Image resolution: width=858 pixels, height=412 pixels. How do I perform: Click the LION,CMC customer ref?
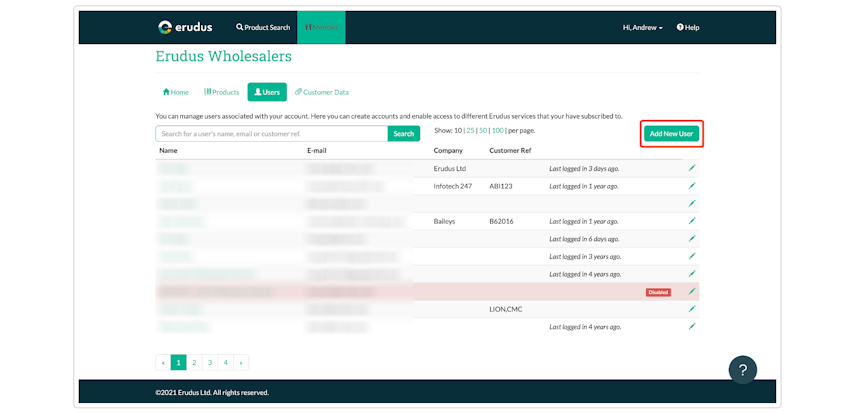pyautogui.click(x=506, y=309)
